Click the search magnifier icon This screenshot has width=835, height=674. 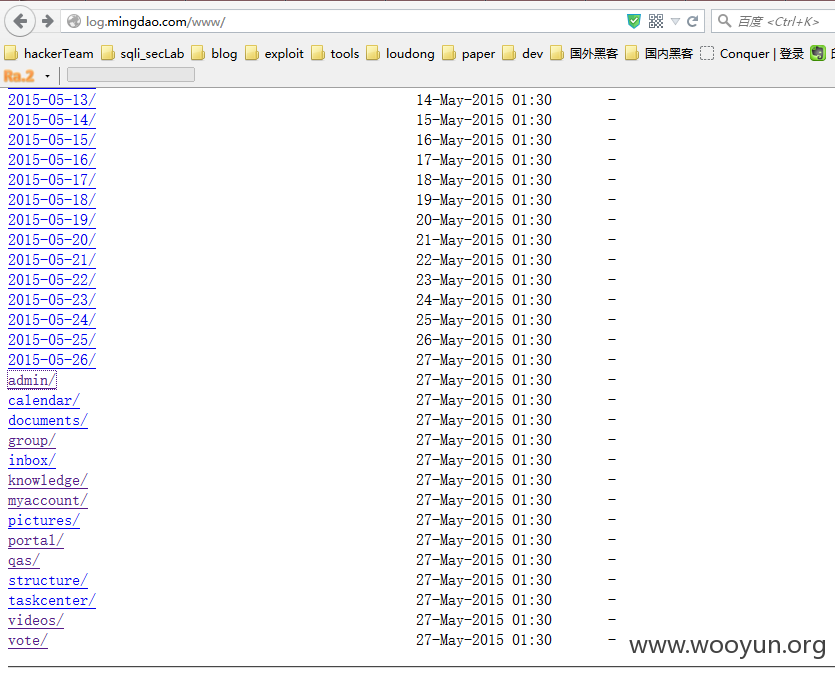(724, 21)
